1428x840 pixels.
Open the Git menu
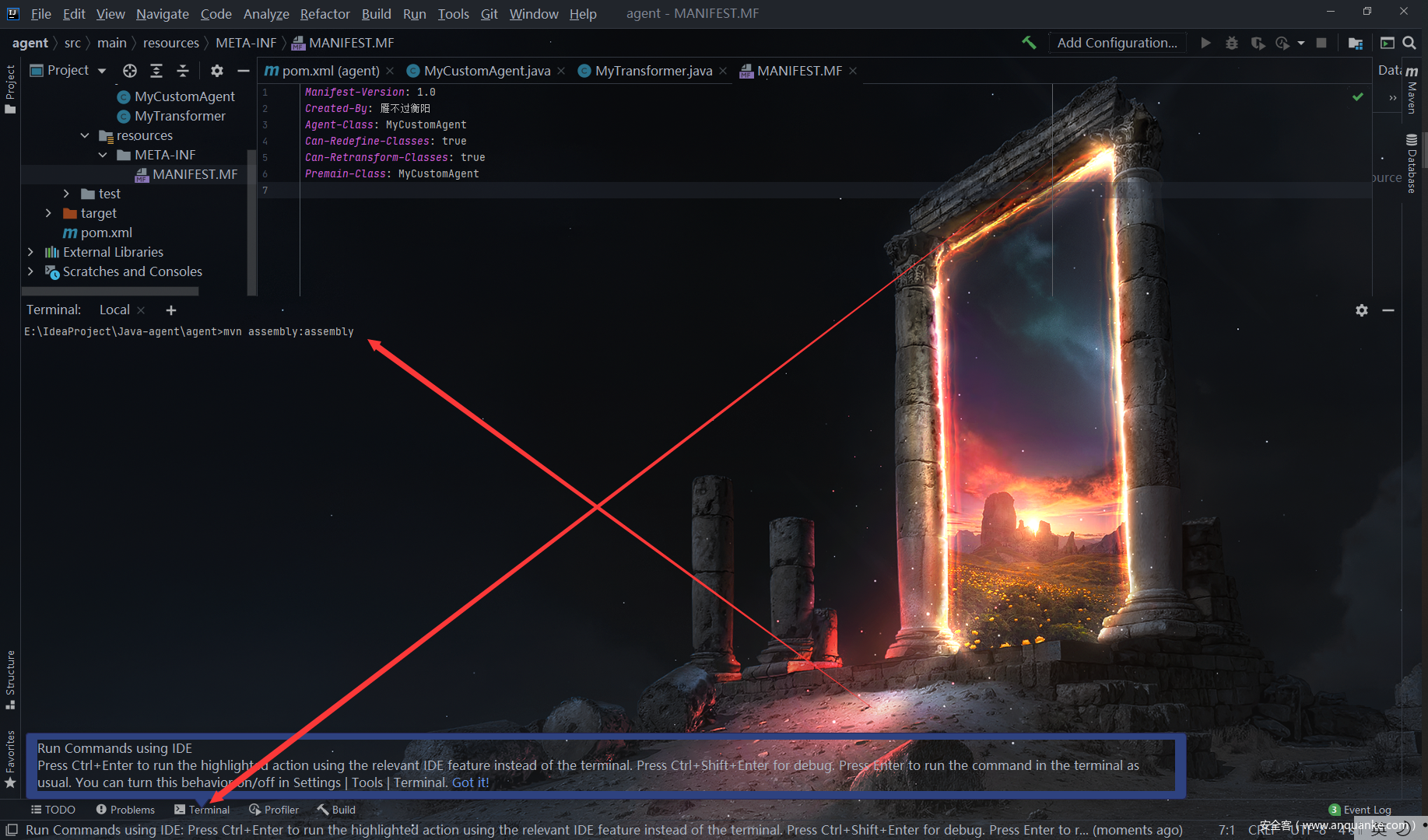[x=489, y=14]
